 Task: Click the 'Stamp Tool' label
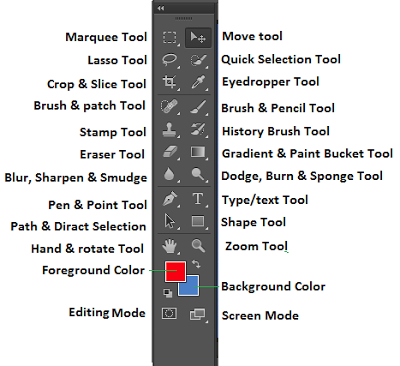click(x=113, y=132)
